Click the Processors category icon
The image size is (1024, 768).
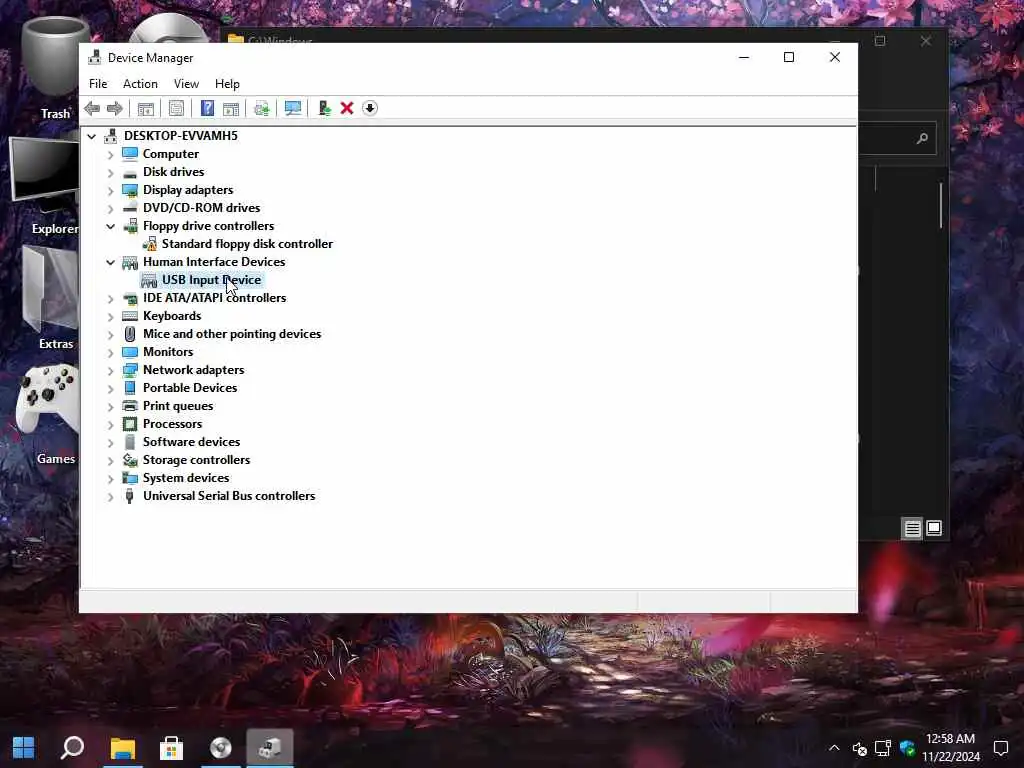[x=130, y=424]
